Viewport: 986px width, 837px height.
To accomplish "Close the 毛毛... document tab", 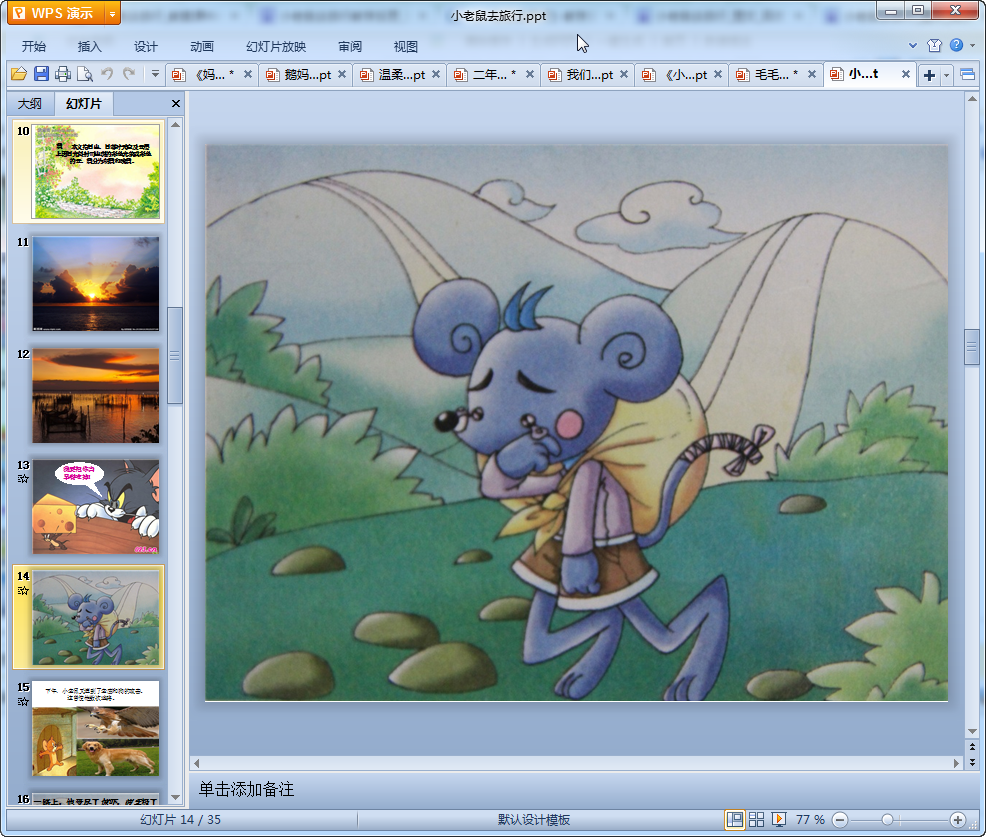I will (x=812, y=74).
